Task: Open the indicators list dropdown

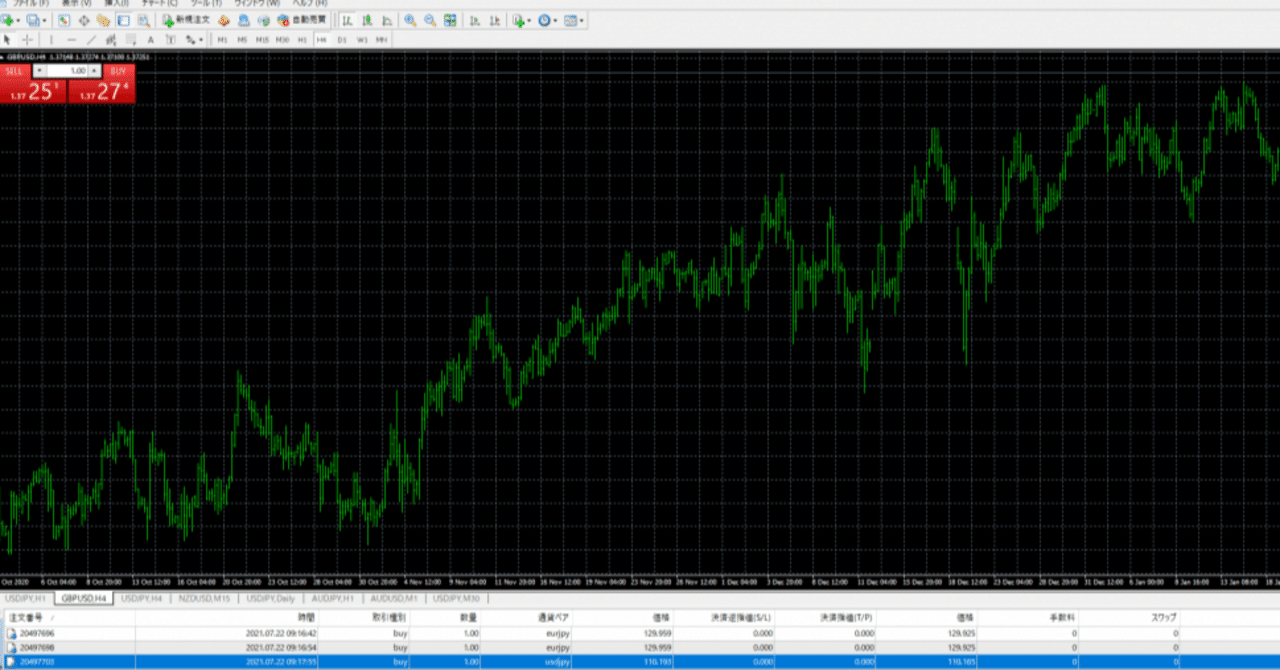Action: click(x=521, y=20)
